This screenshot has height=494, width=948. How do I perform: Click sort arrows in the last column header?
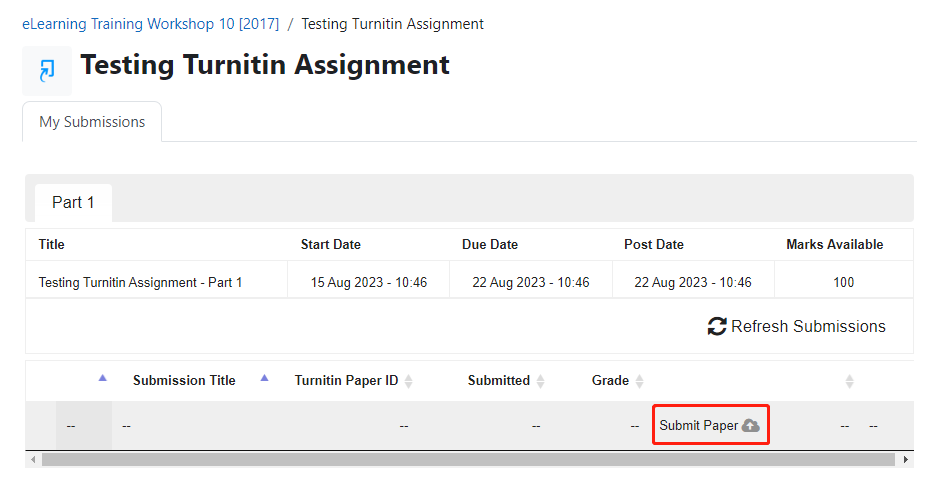tap(849, 381)
